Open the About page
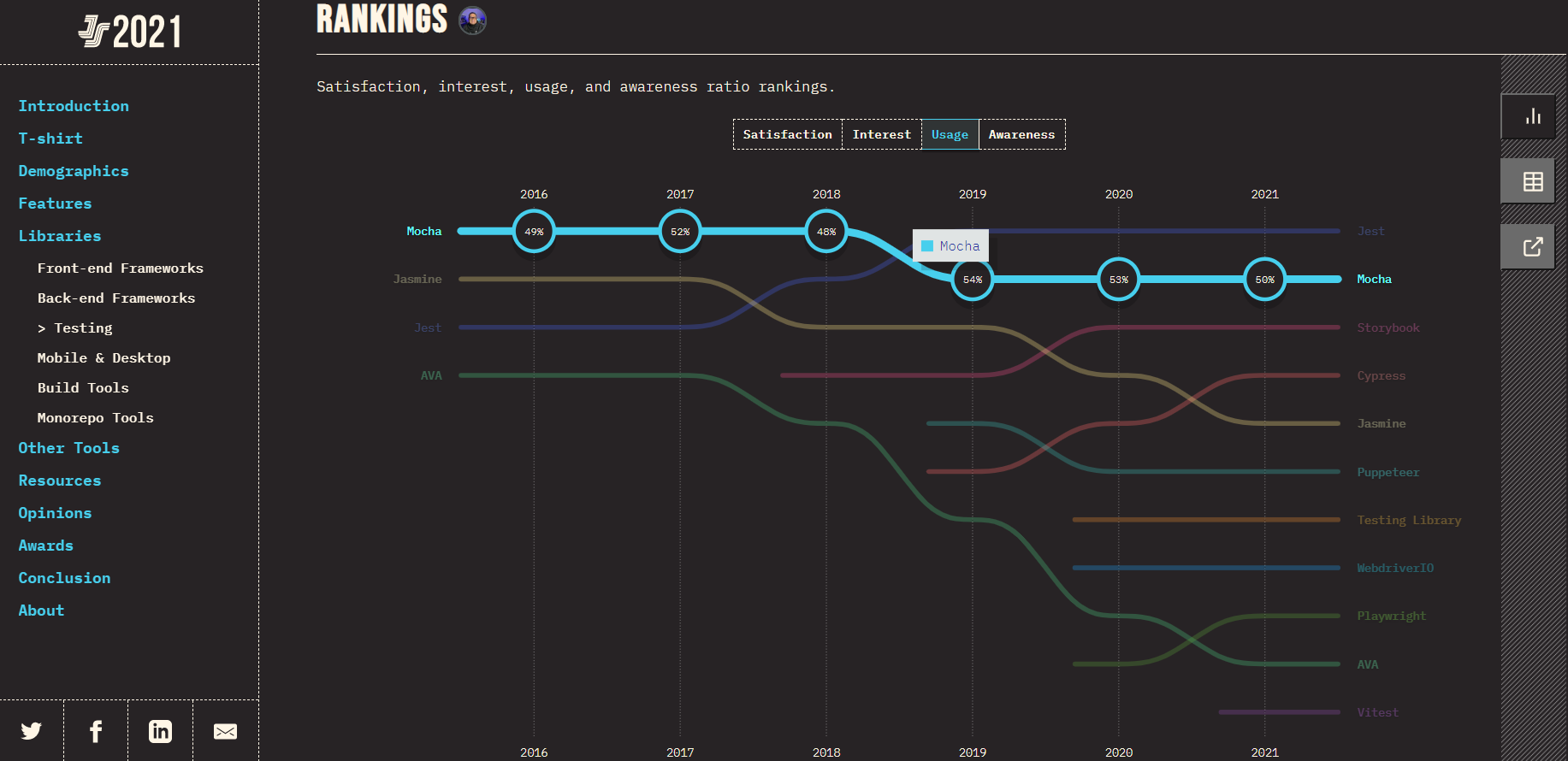Screen dimensions: 1568x761 (41, 611)
